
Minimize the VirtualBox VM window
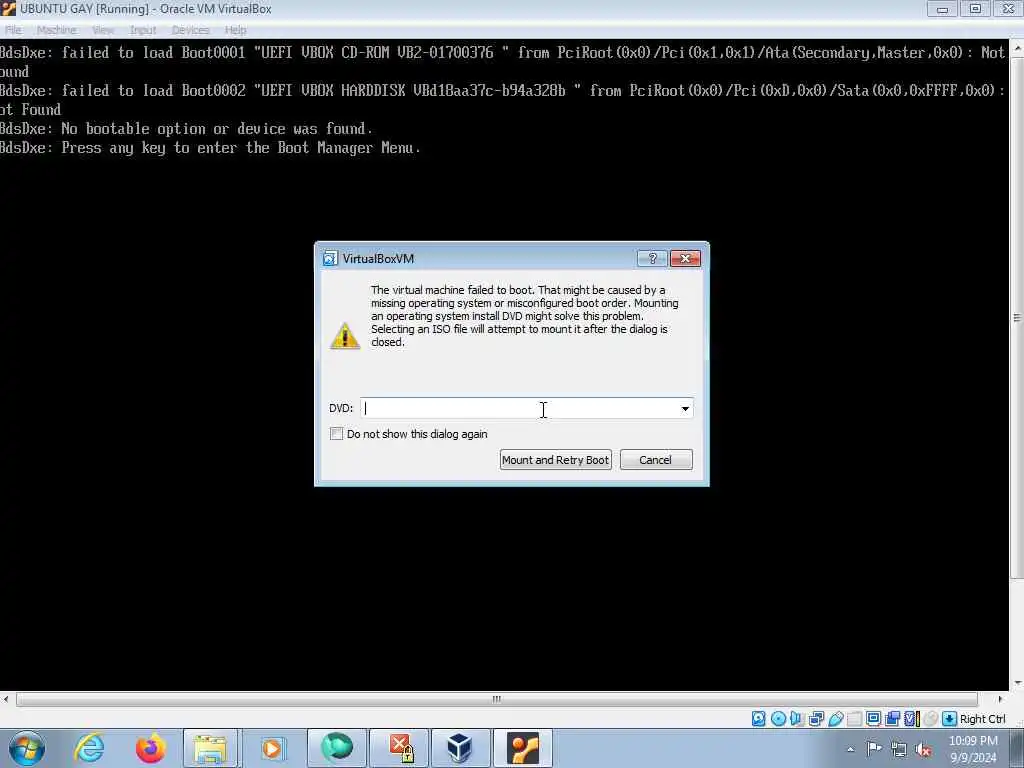click(x=942, y=9)
